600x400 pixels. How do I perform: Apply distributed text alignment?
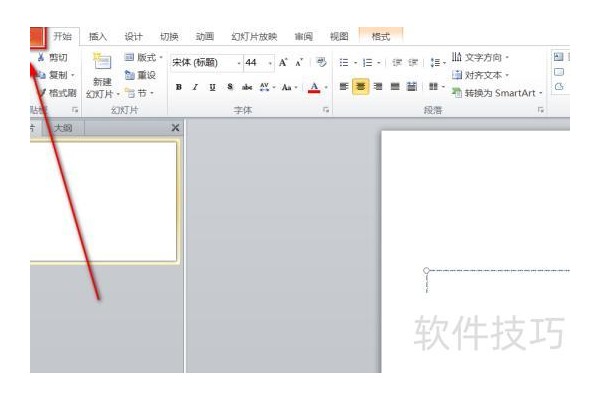tap(411, 87)
